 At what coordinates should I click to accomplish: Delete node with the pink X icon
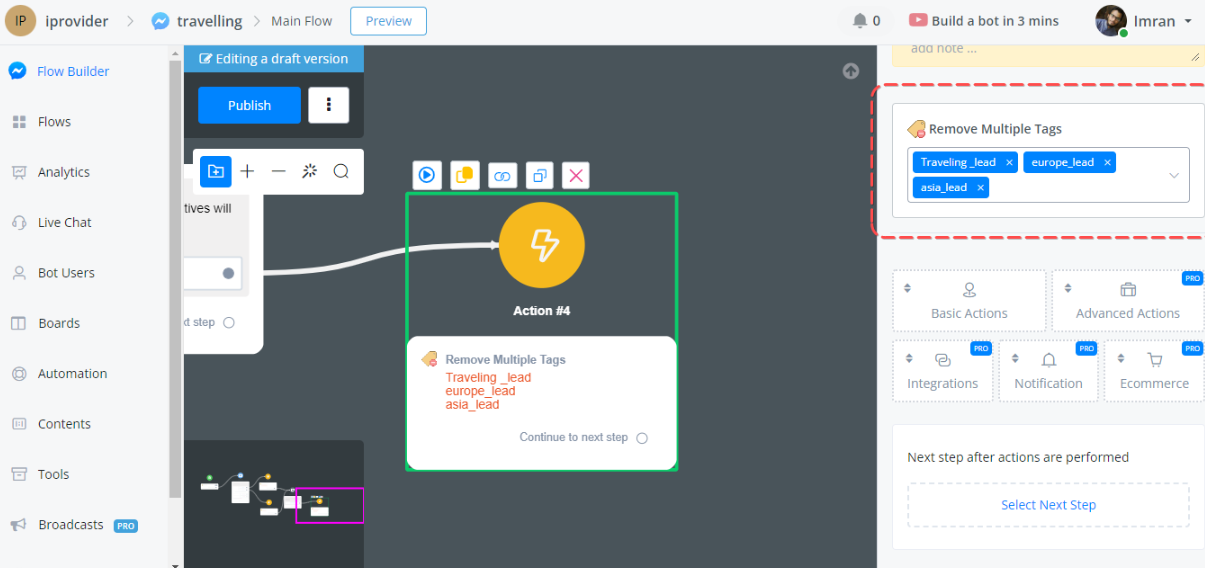pos(576,176)
